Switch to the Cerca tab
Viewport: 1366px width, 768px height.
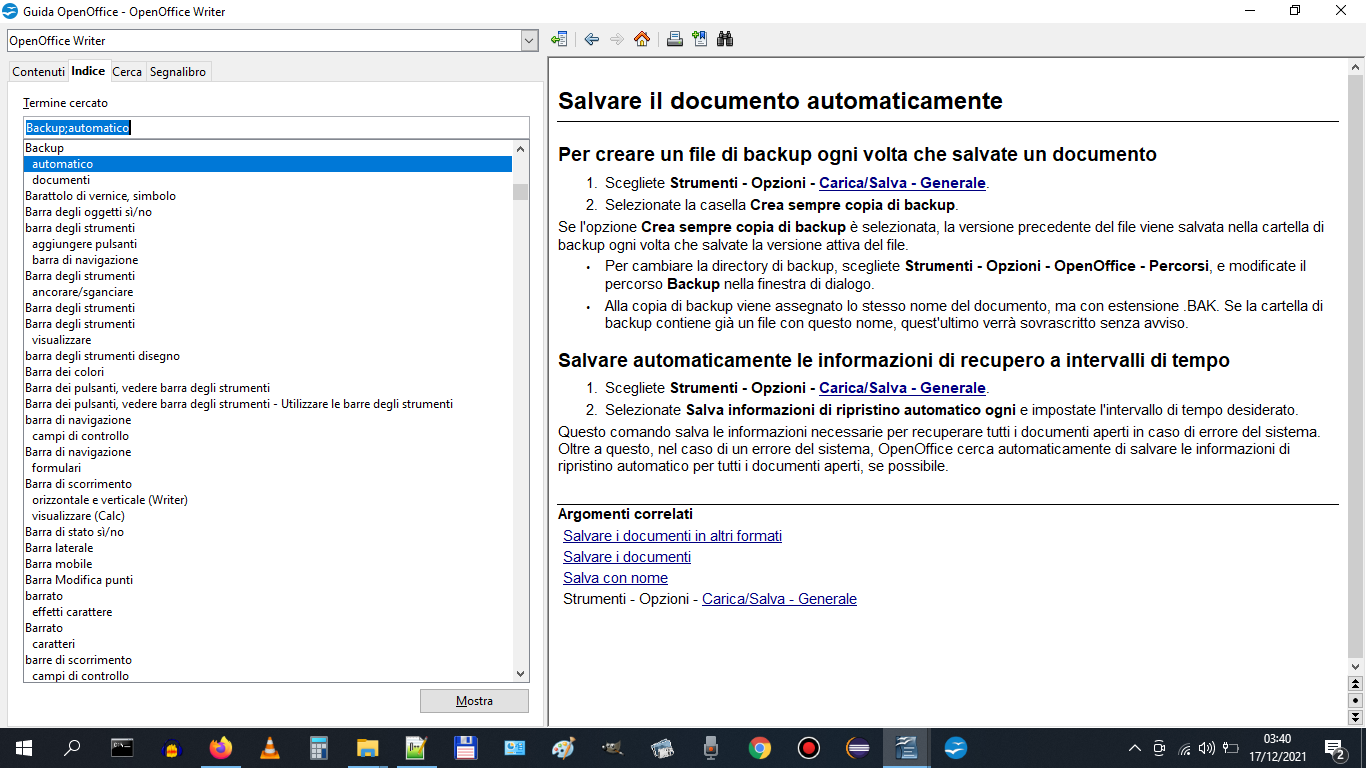coord(127,72)
